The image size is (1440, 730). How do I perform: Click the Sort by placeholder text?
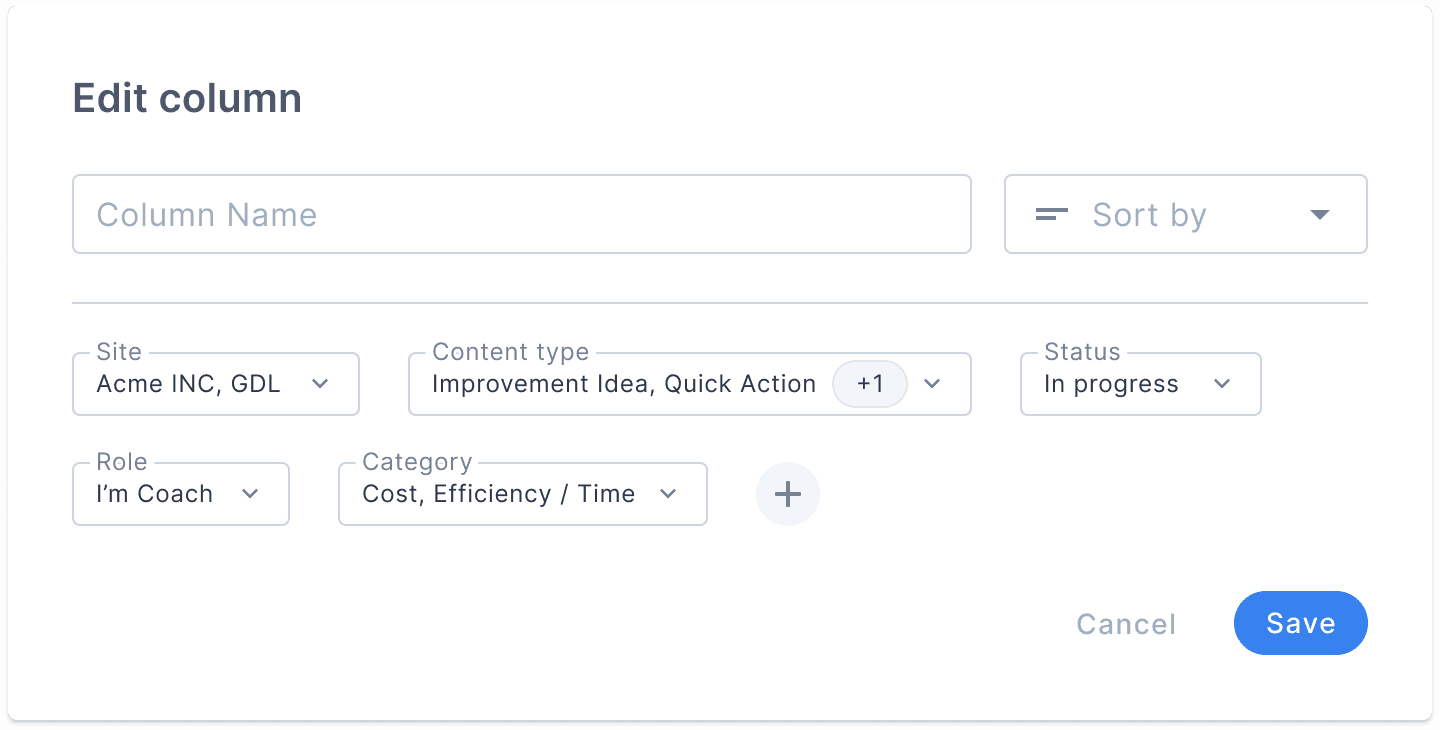(x=1149, y=215)
